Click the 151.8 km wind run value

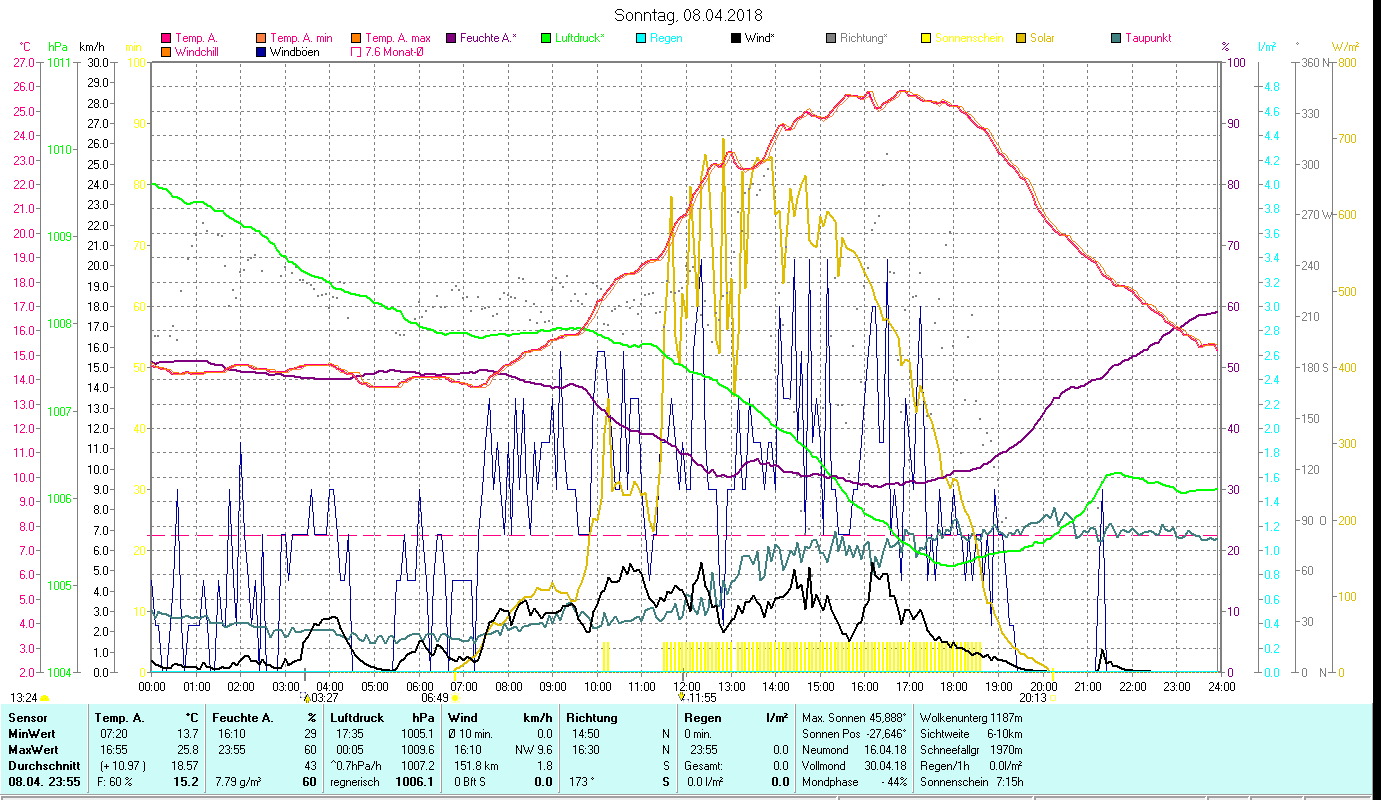click(475, 766)
